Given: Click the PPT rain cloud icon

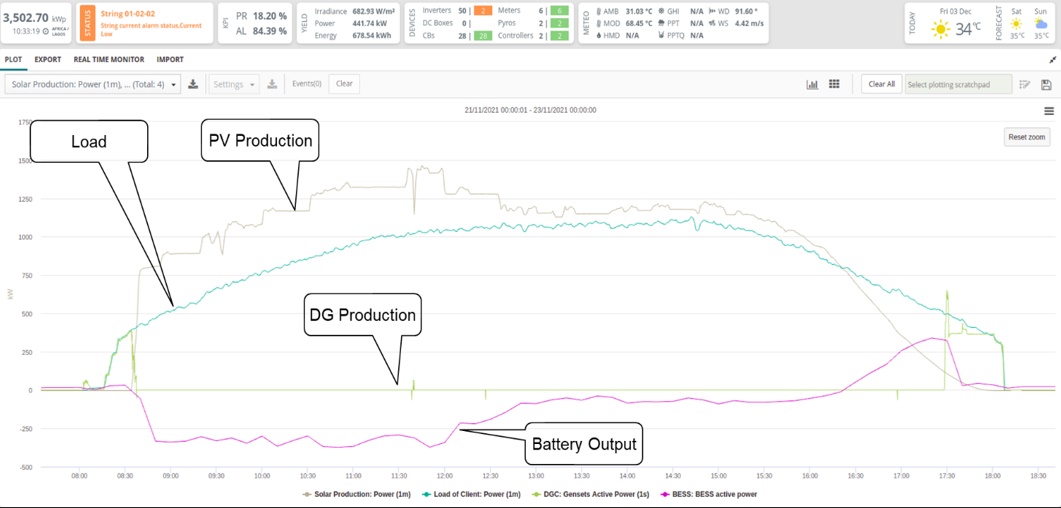Looking at the screenshot, I should coord(661,23).
